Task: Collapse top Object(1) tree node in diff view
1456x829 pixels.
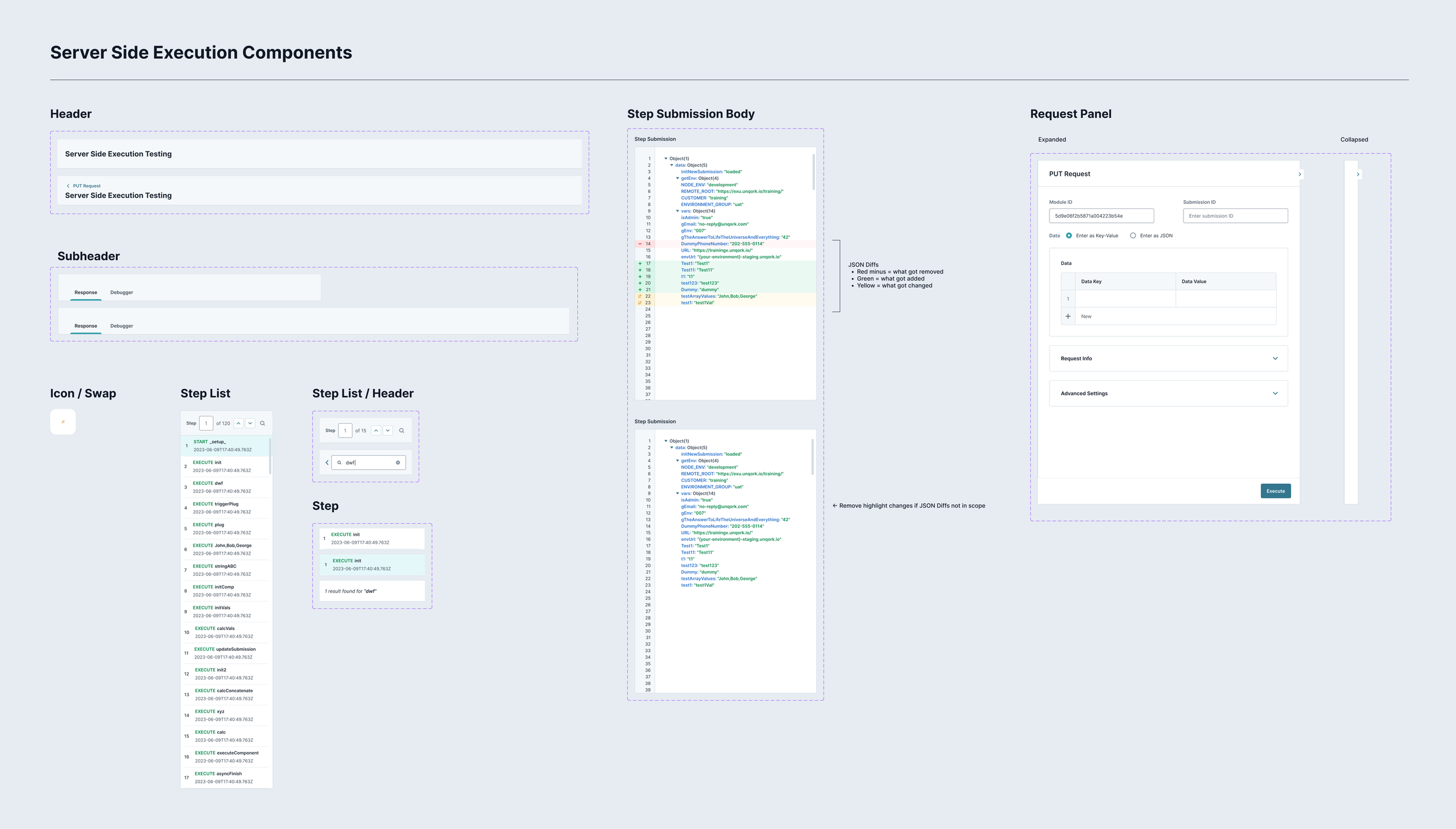Action: [666, 158]
